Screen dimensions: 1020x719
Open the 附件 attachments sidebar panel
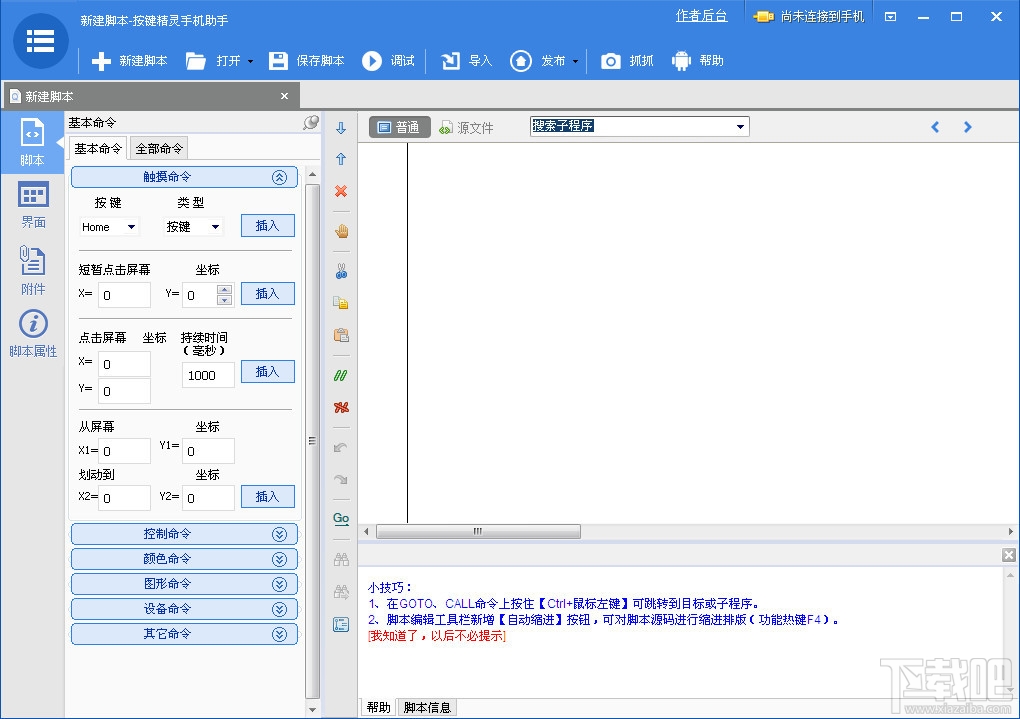click(x=33, y=271)
